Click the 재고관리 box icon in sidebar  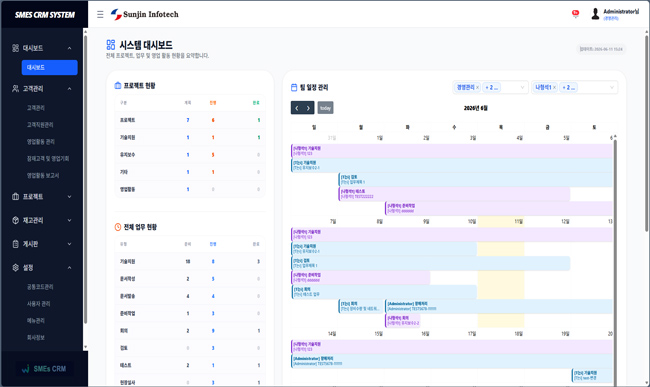[15, 220]
